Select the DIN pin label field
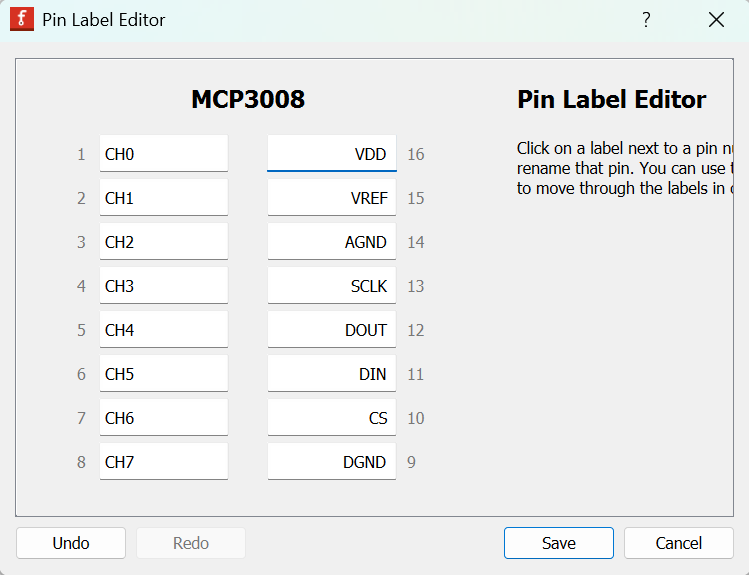749x575 pixels. tap(332, 373)
